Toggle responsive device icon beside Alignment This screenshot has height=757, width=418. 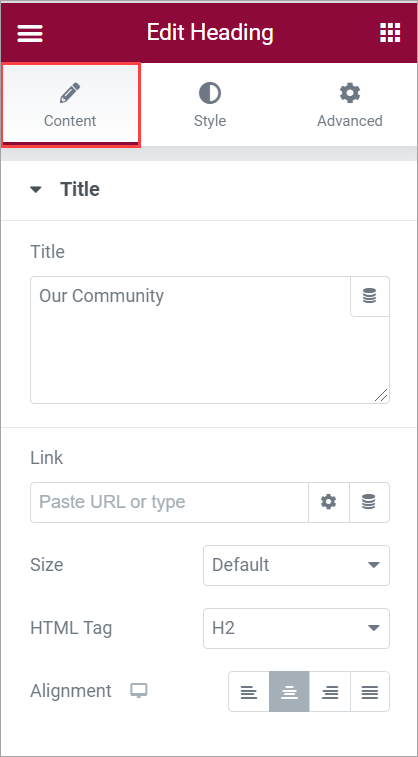point(139,691)
